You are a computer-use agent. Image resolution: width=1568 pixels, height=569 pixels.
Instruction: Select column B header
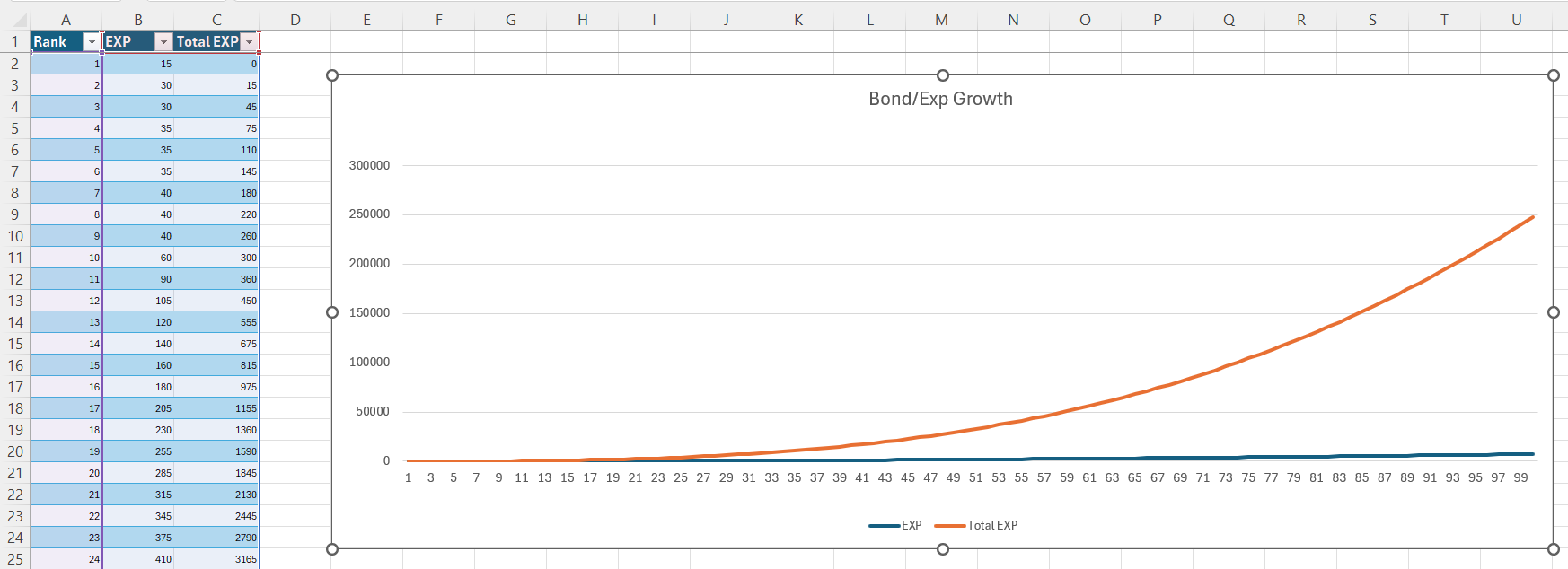click(138, 20)
